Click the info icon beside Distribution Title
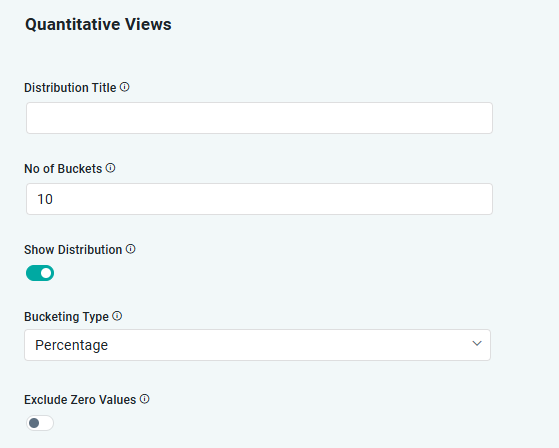Screen dimensions: 559x448 [124, 87]
